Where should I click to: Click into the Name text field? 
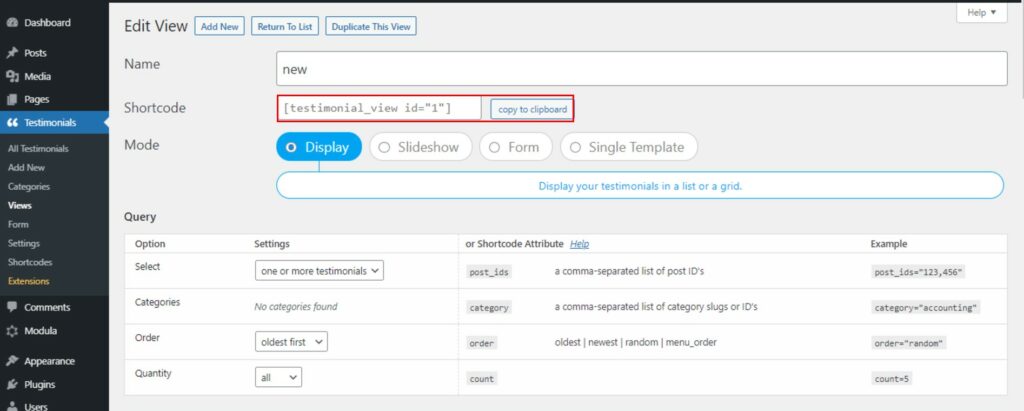(641, 69)
